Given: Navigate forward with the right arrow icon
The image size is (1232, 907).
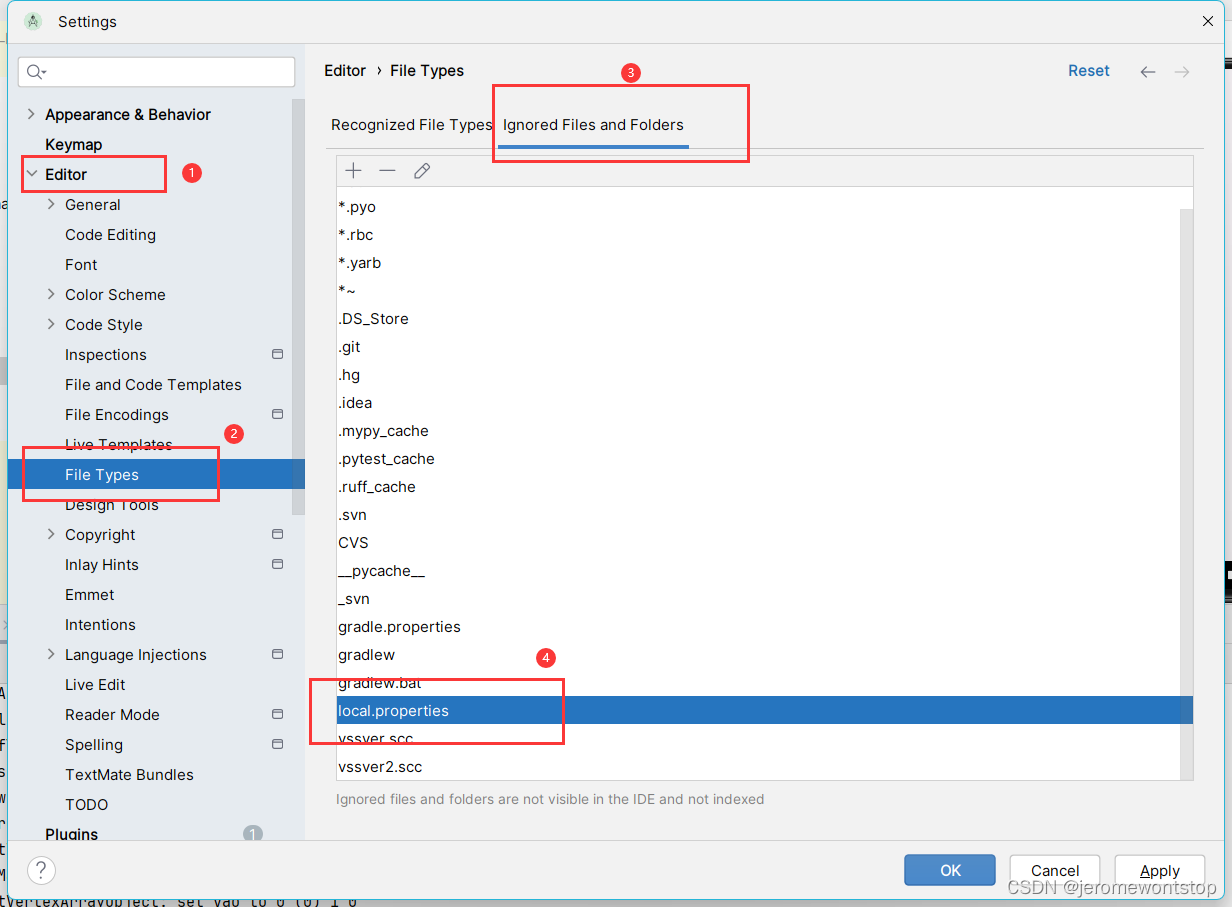Looking at the screenshot, I should [1182, 71].
